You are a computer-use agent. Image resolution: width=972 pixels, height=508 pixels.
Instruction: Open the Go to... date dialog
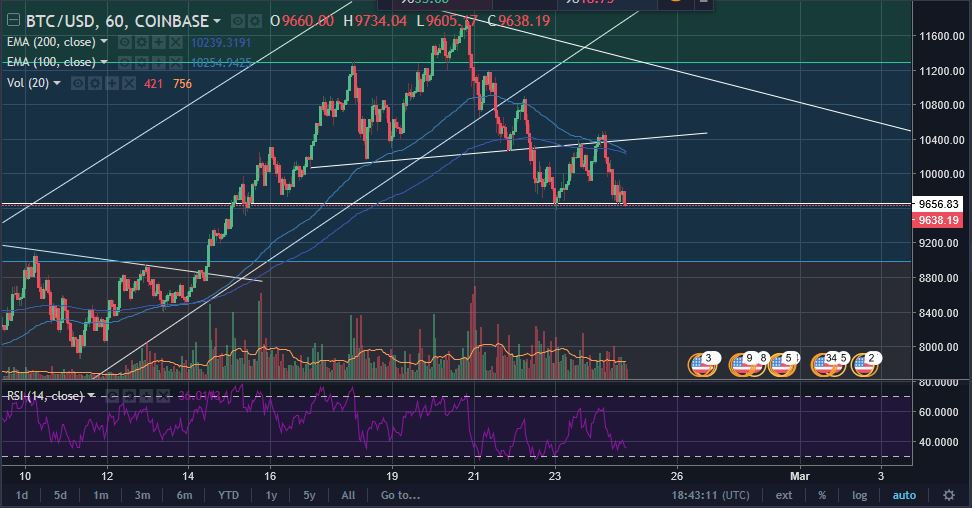coord(400,495)
